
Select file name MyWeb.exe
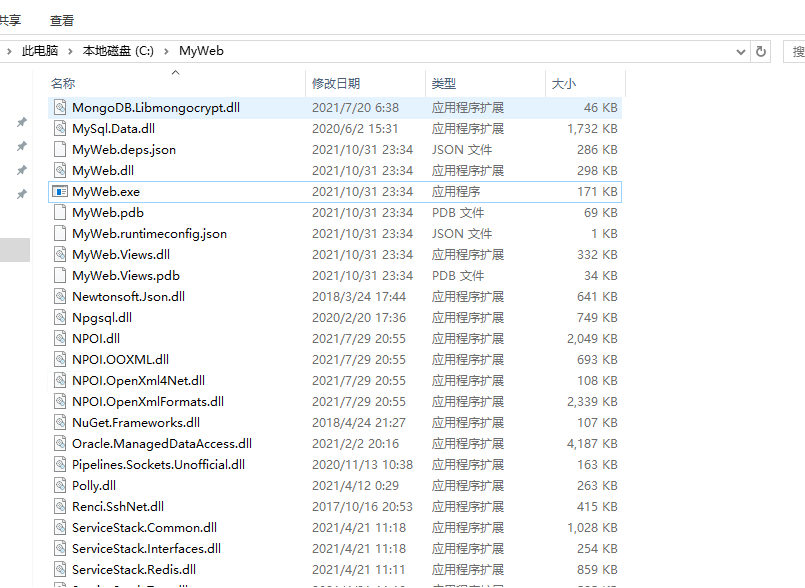click(x=106, y=192)
